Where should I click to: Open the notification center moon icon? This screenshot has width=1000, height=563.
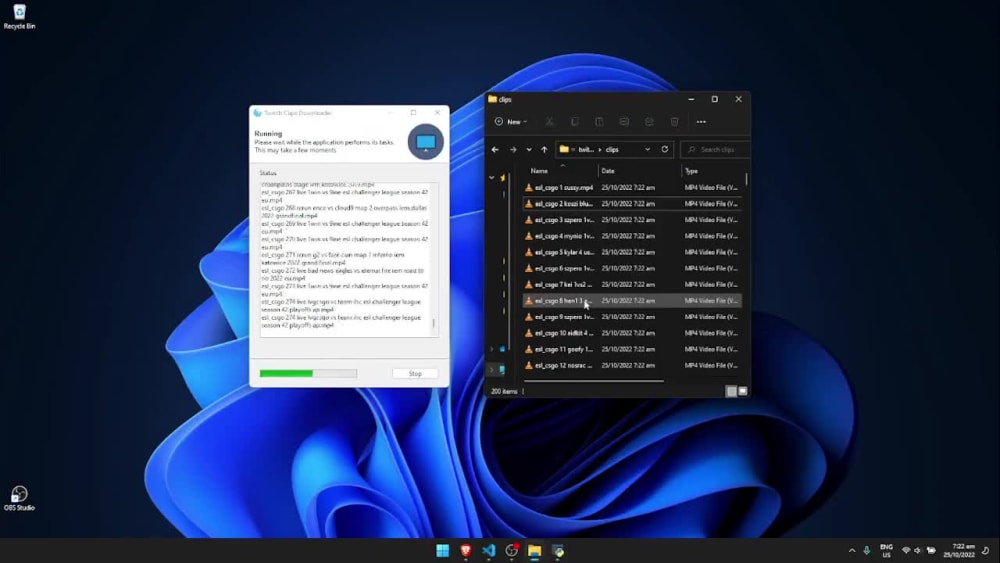coord(986,551)
